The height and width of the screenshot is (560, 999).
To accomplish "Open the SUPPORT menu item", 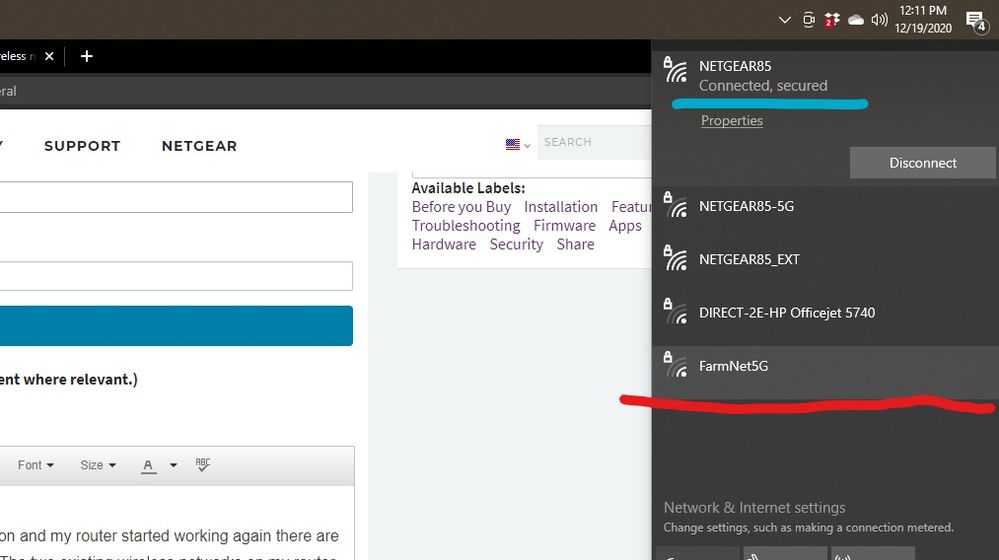I will (82, 146).
